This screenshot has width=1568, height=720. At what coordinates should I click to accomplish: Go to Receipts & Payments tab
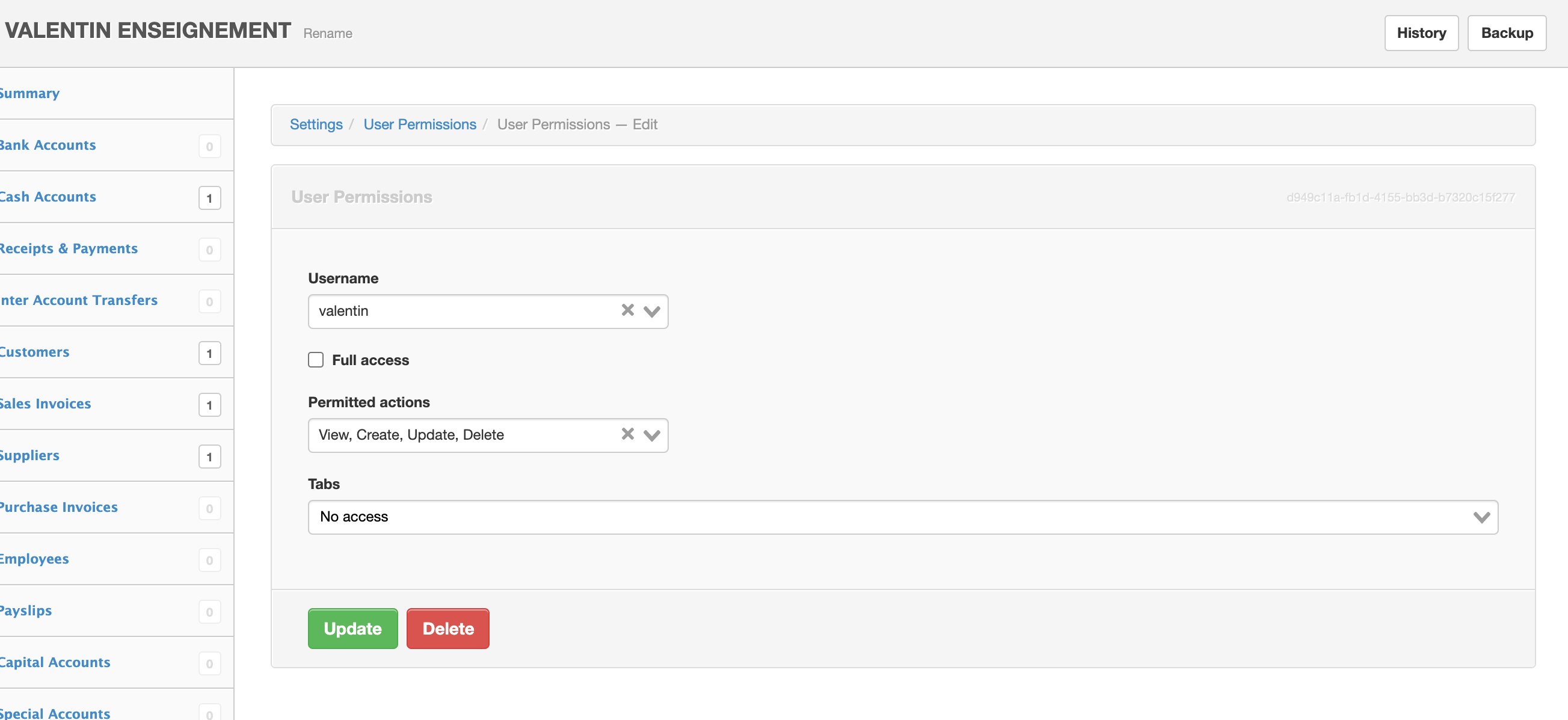[x=68, y=248]
